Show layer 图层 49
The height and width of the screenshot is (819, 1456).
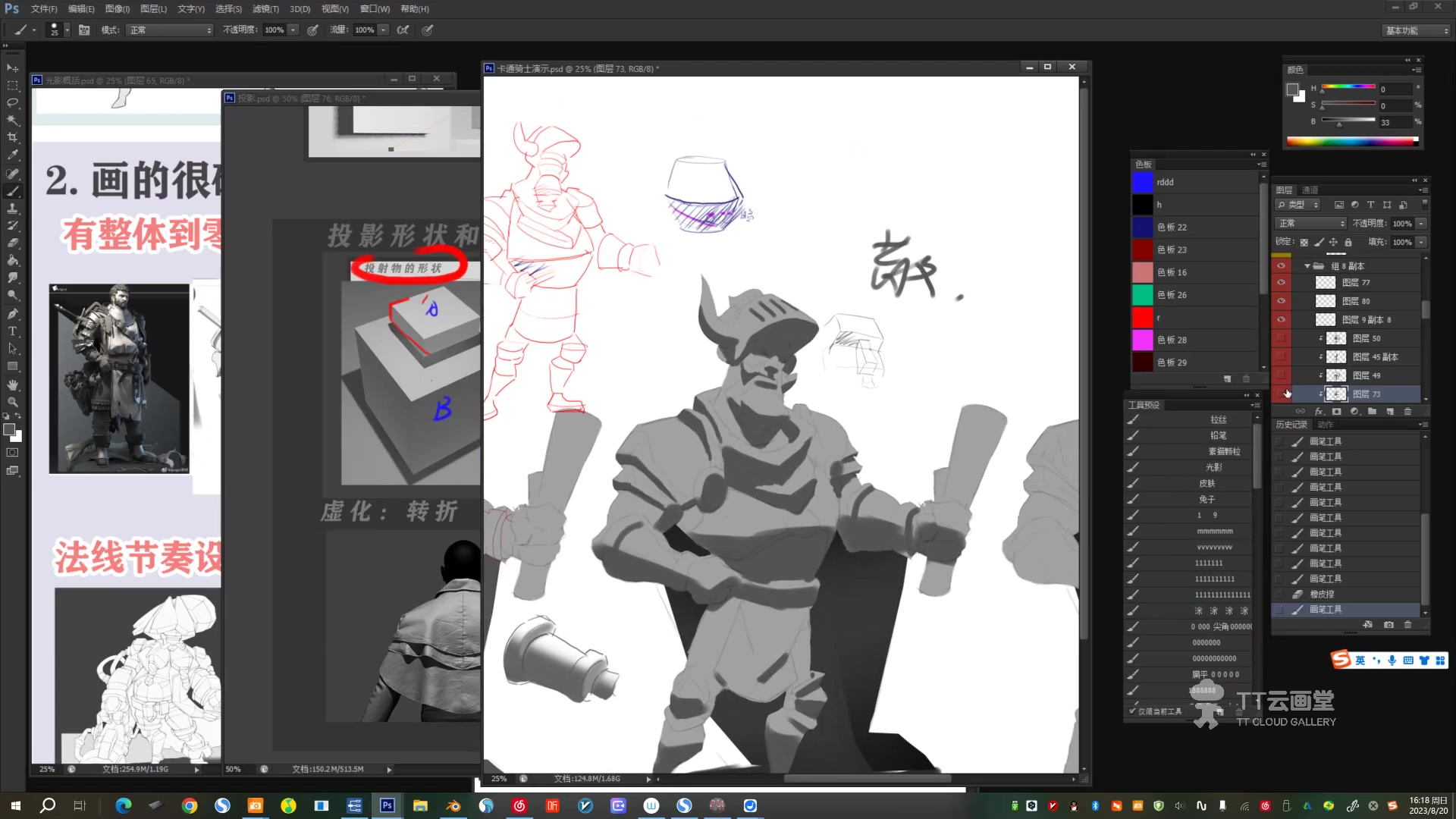1282,375
